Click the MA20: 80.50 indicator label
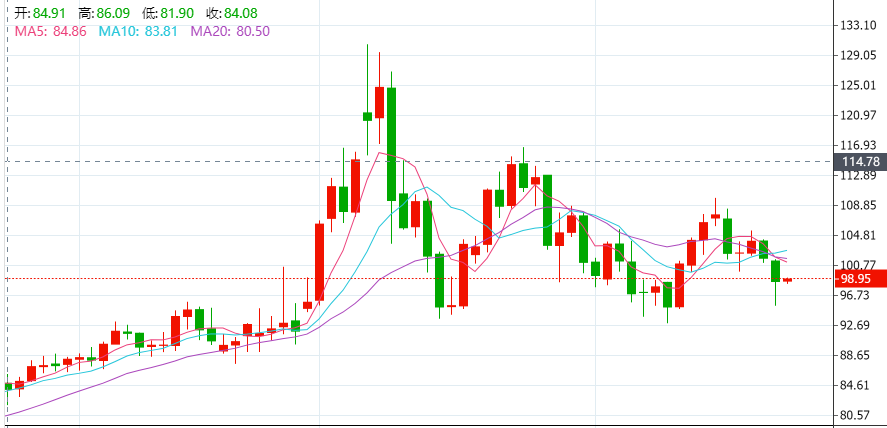This screenshot has width=887, height=428. (230, 31)
